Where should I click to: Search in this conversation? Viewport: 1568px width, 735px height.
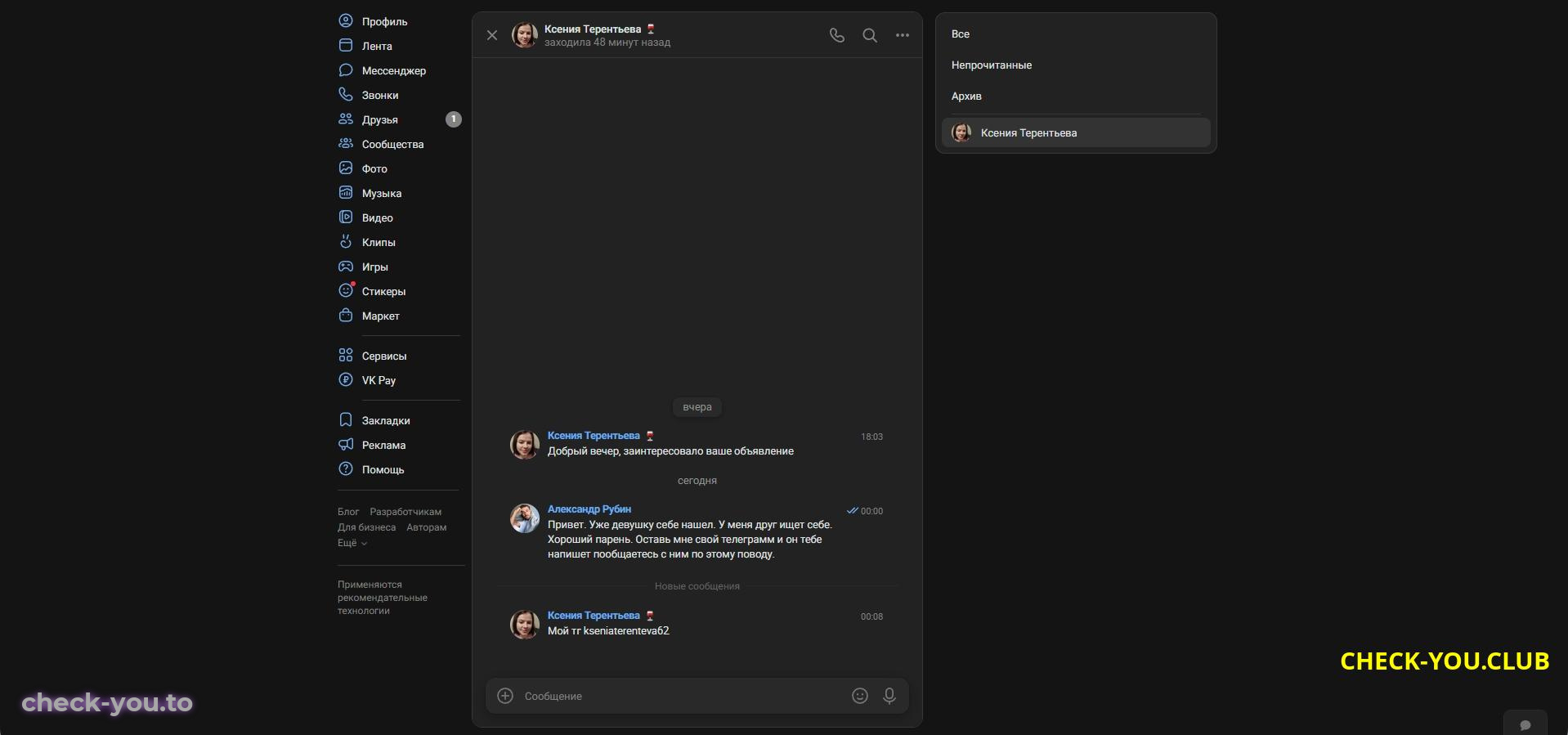point(870,35)
